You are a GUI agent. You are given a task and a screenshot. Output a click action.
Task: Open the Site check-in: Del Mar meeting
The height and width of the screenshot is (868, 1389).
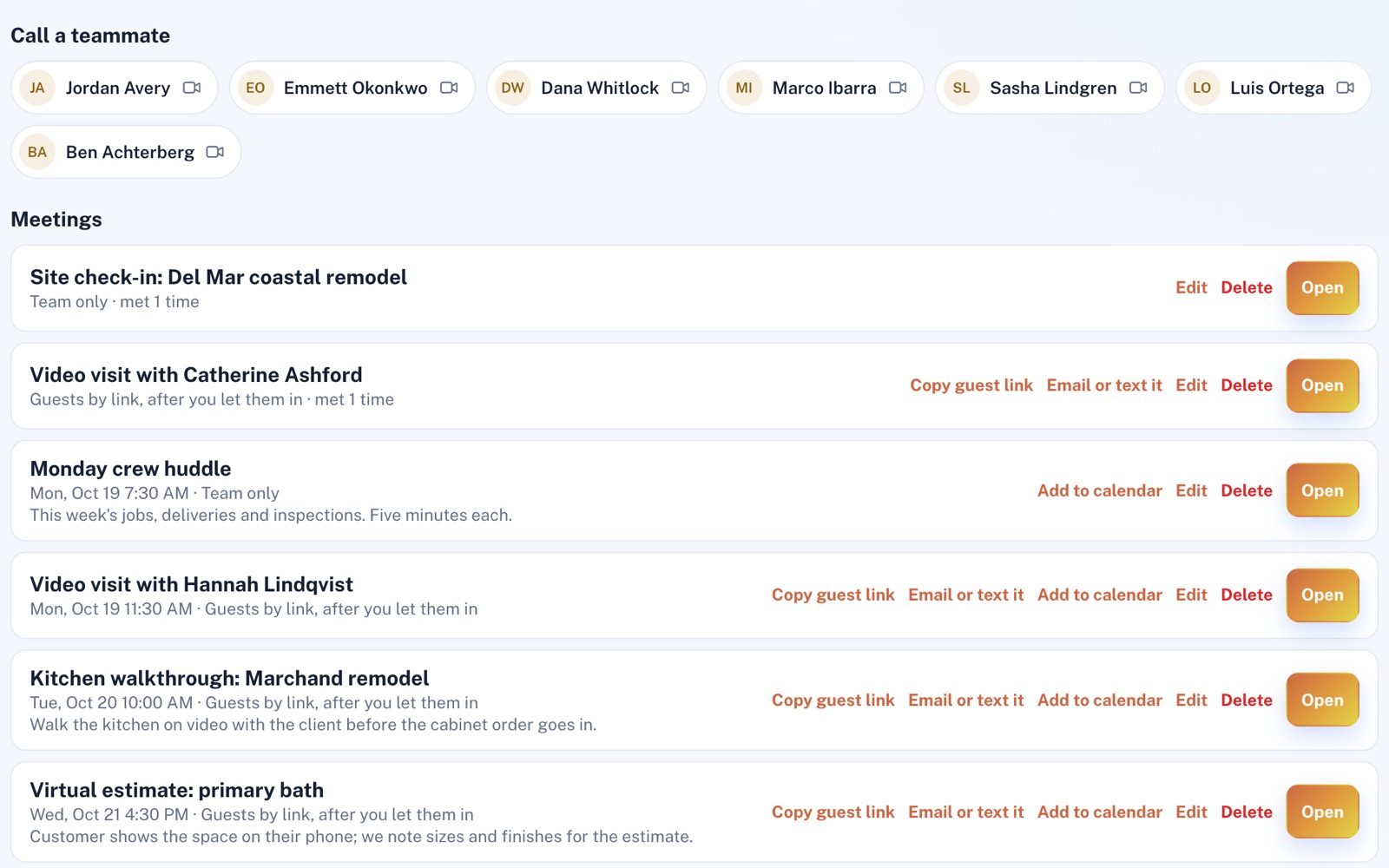1322,287
